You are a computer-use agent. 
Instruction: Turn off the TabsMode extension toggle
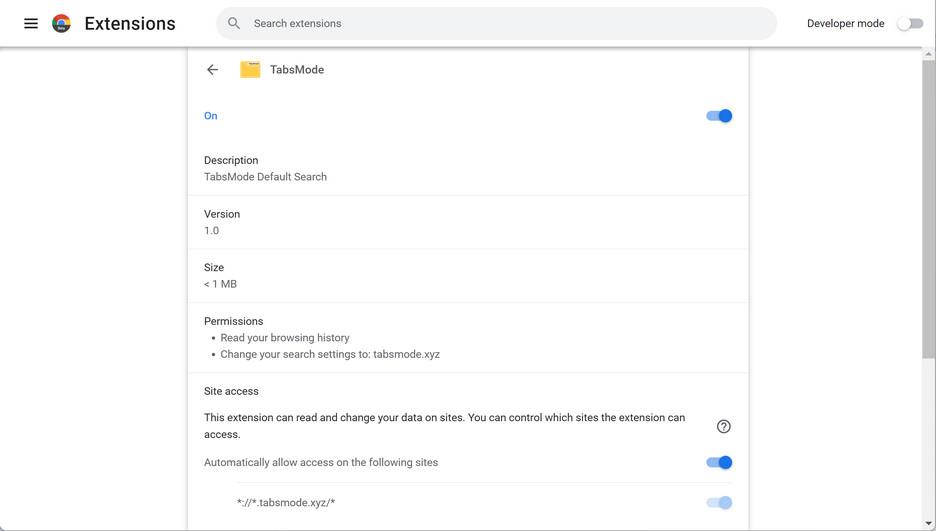tap(719, 116)
